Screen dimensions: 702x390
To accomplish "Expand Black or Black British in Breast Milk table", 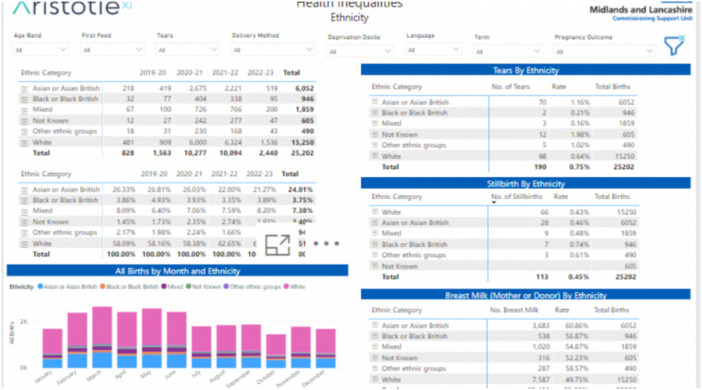I will tap(375, 336).
